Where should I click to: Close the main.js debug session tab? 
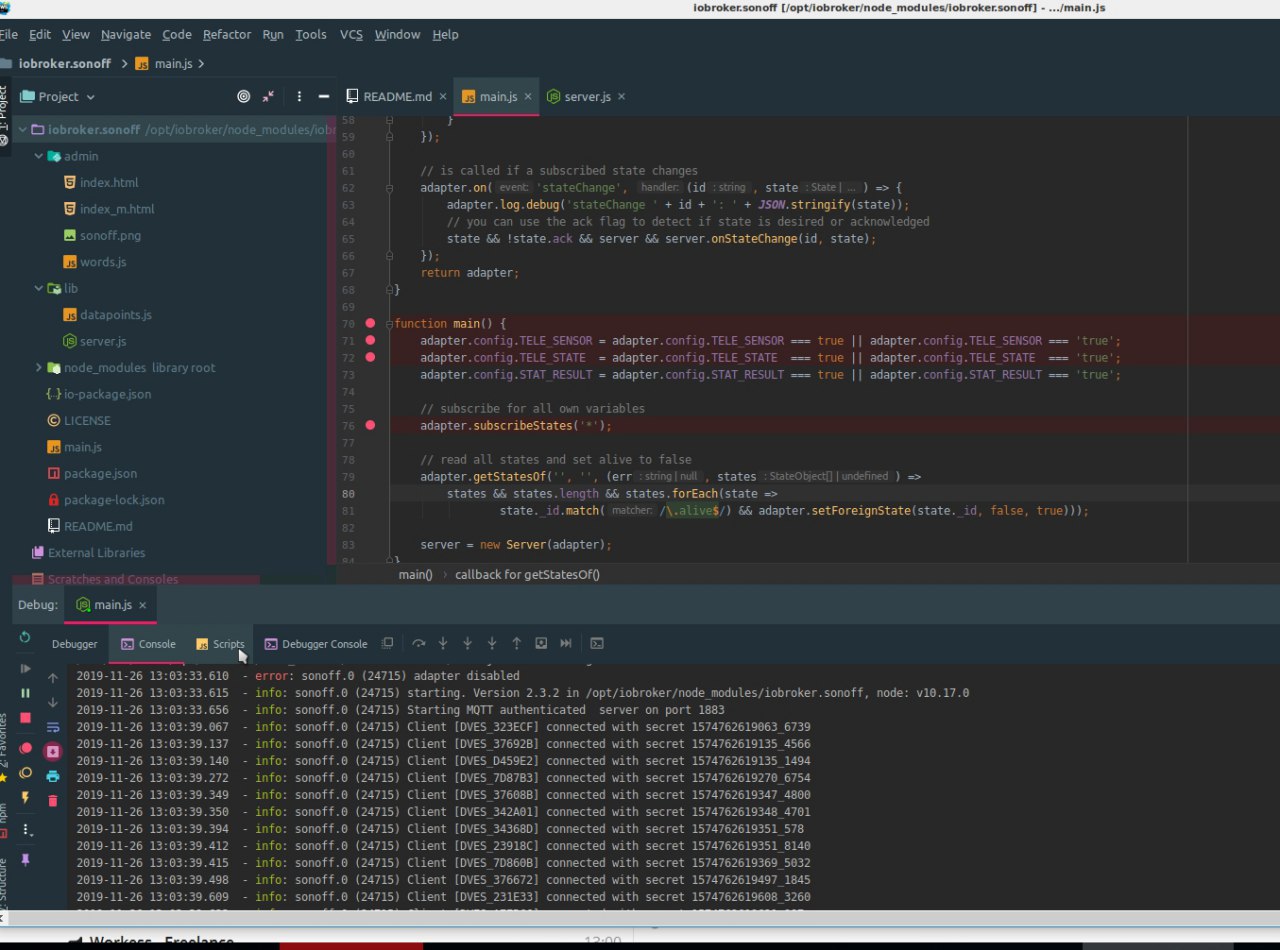point(142,605)
